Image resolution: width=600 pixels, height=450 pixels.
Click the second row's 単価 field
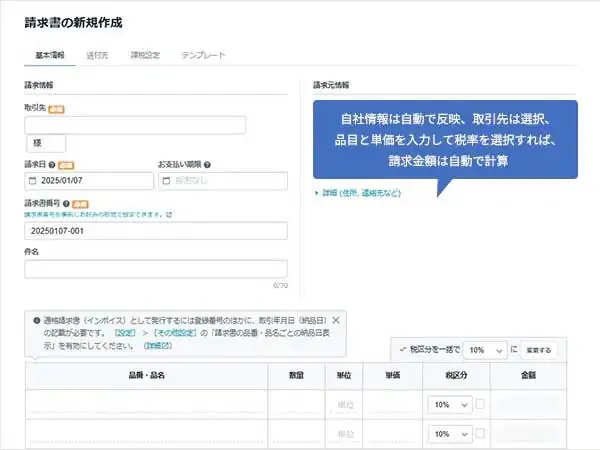tap(393, 434)
